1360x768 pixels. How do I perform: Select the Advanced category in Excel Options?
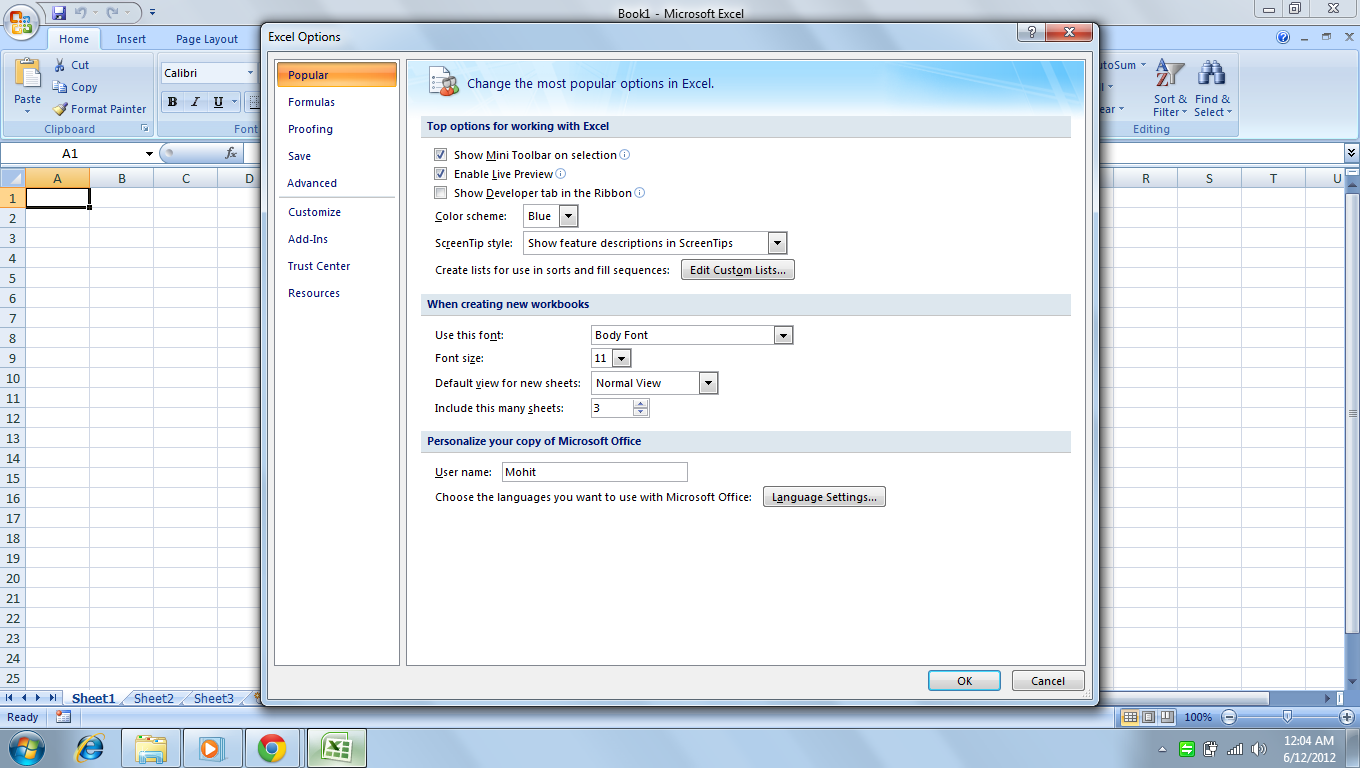(x=311, y=183)
